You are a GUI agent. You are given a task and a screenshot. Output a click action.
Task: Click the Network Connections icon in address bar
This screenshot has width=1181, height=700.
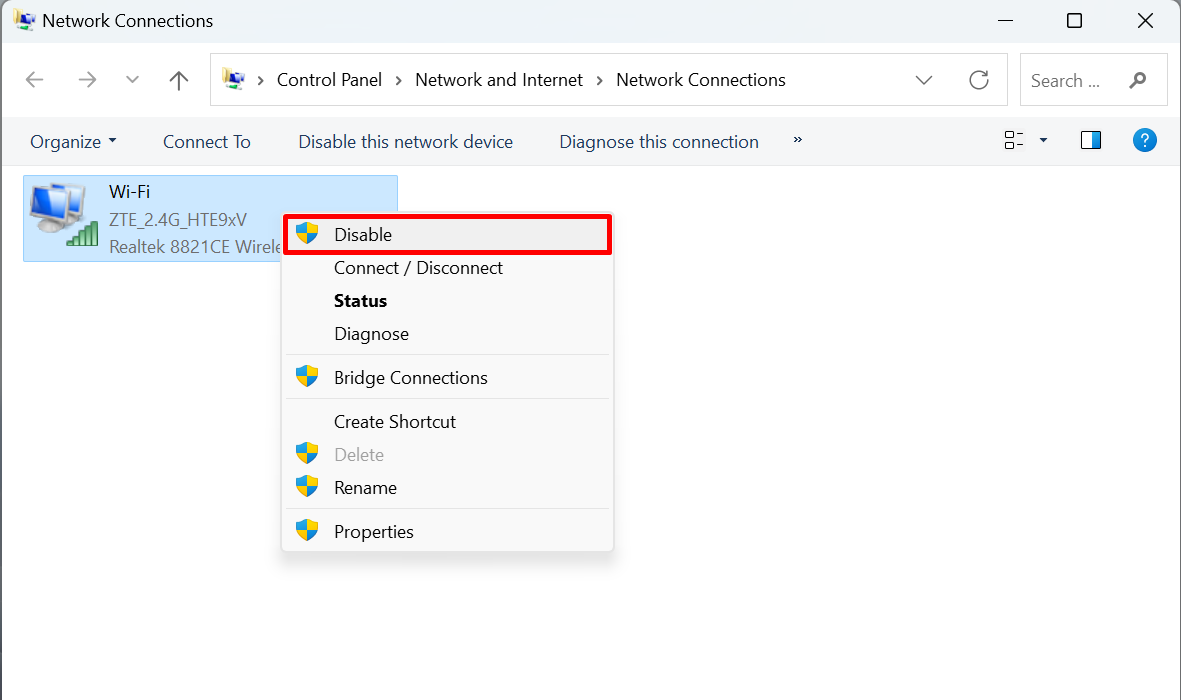[234, 79]
